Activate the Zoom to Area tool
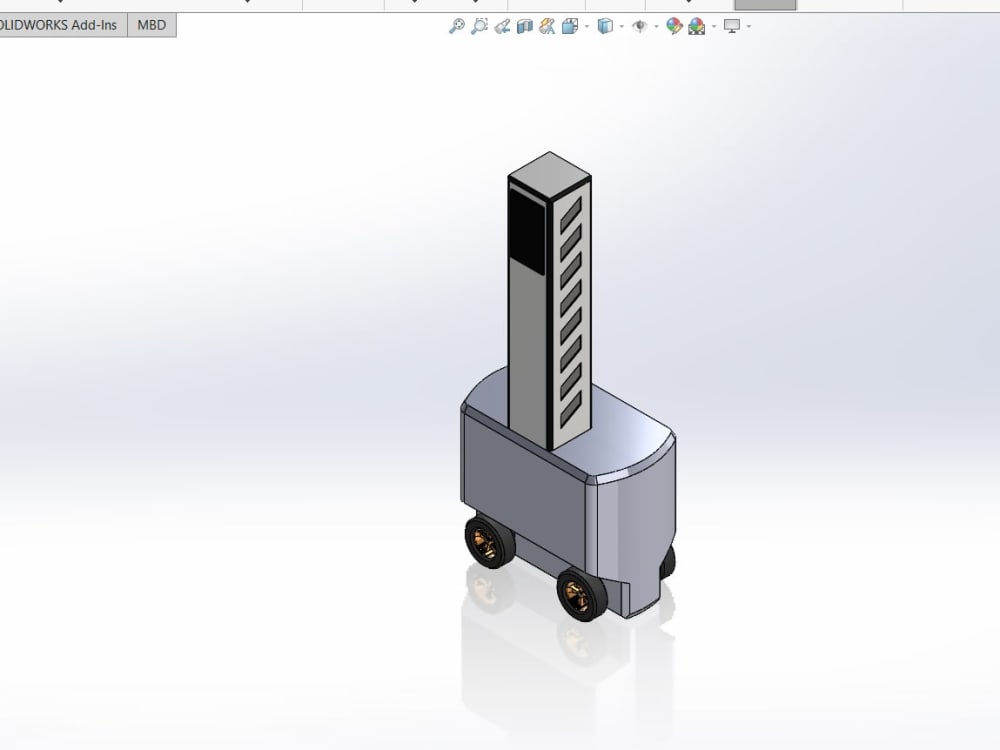Image resolution: width=1000 pixels, height=750 pixels. click(x=478, y=25)
